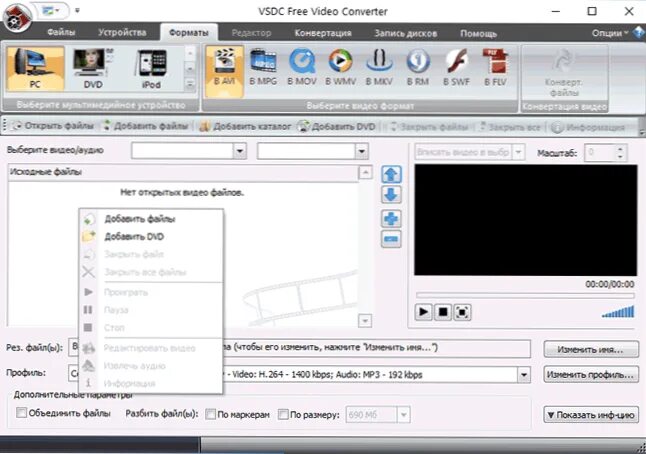Enable split По маркерам checkbox
This screenshot has height=454, width=646.
[211, 414]
